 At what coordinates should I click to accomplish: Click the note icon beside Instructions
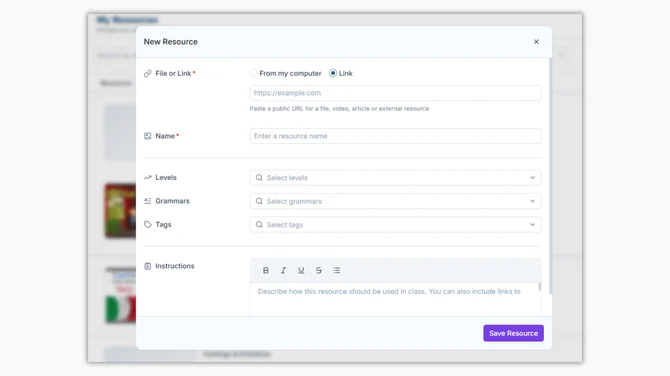[148, 266]
